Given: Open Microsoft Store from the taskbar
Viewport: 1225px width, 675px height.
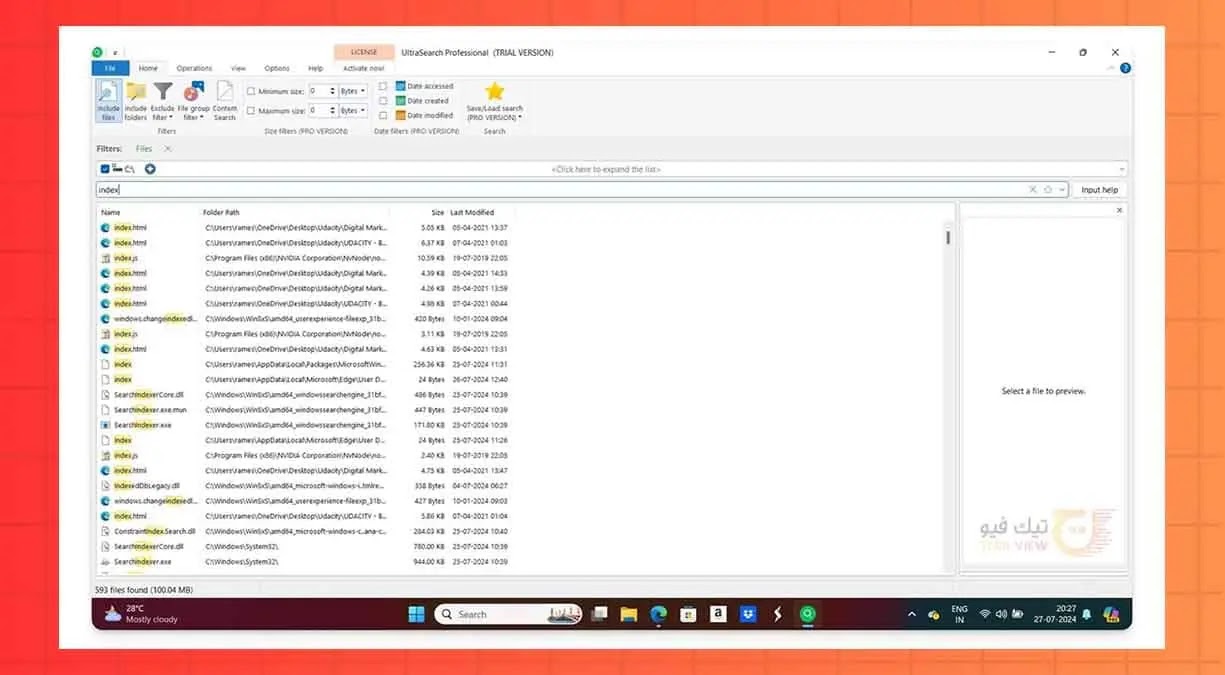Looking at the screenshot, I should click(x=688, y=614).
